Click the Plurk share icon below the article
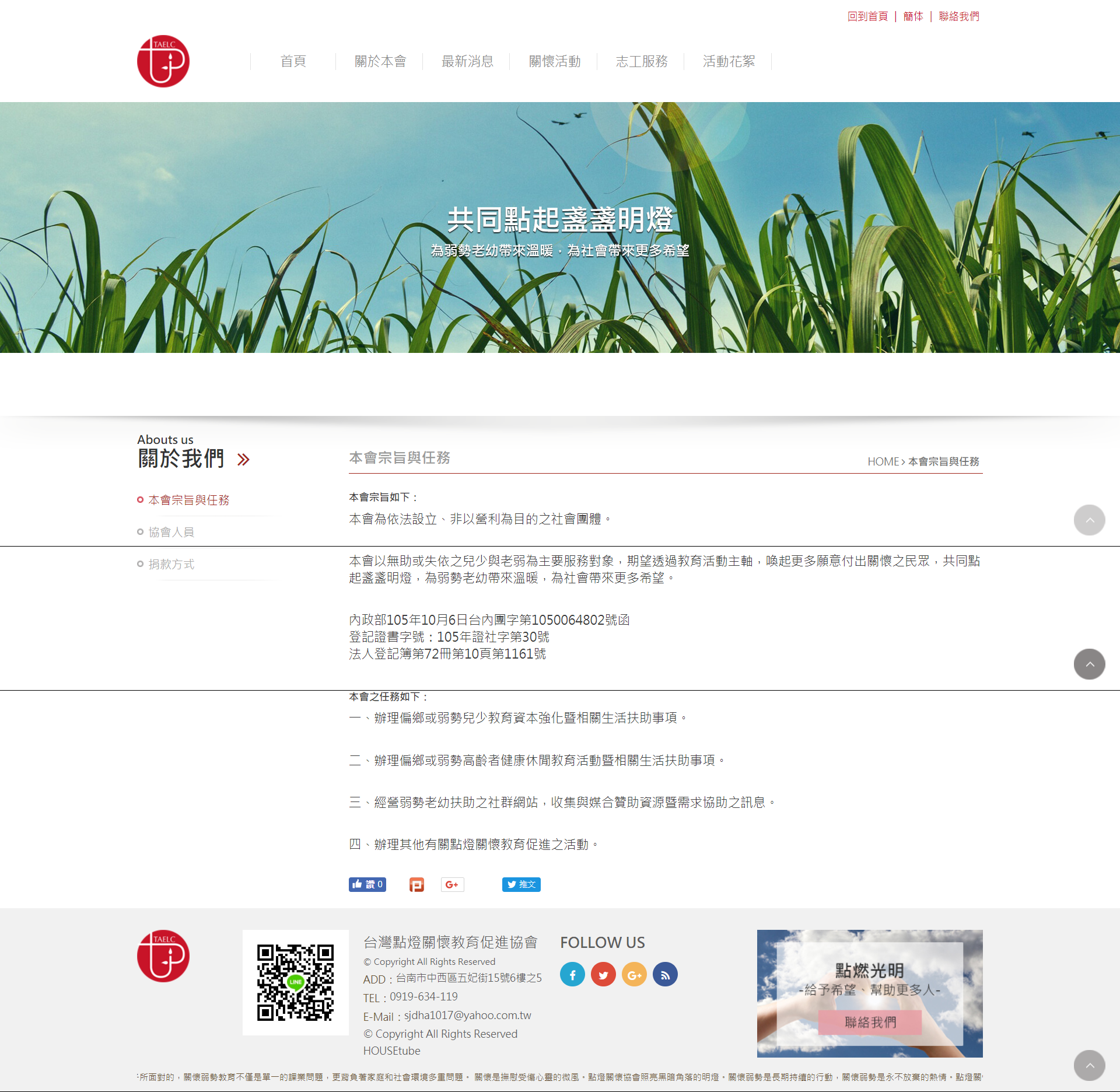Screen dimensions: 1120x1092 [x=416, y=885]
